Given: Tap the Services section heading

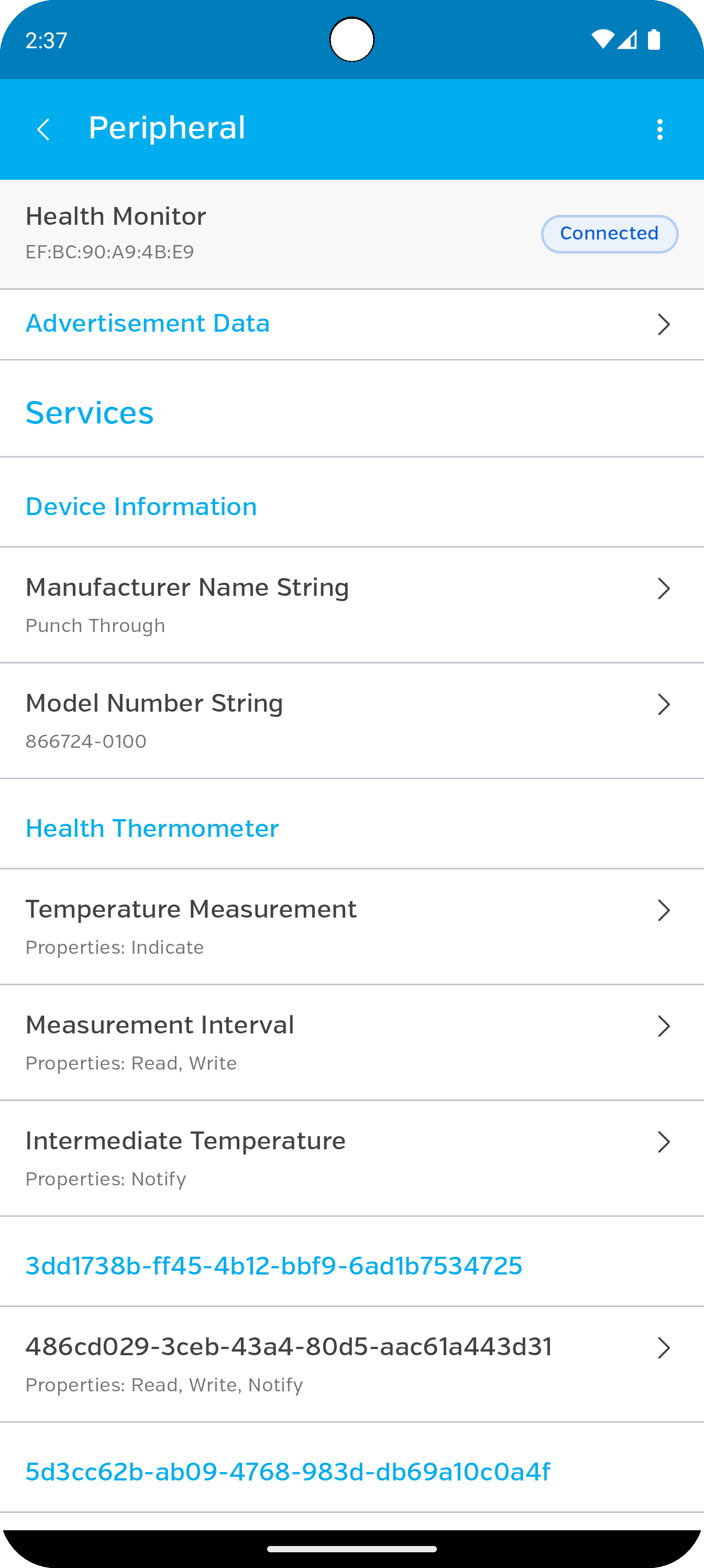Looking at the screenshot, I should [x=90, y=412].
